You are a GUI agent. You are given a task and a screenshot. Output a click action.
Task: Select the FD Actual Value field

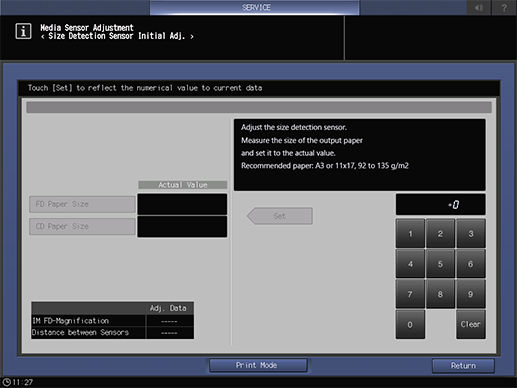pyautogui.click(x=182, y=204)
